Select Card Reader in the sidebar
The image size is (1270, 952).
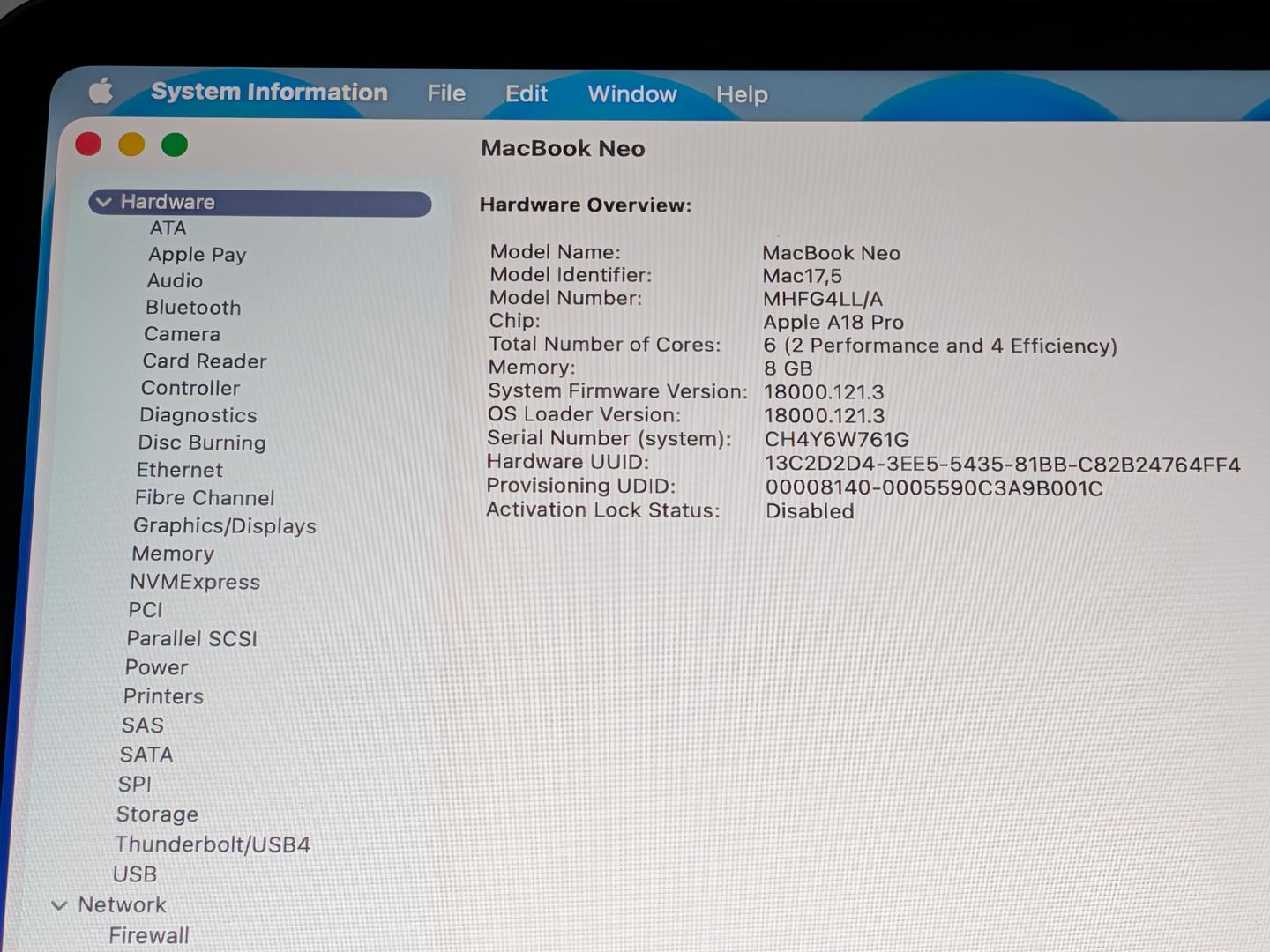[x=205, y=361]
